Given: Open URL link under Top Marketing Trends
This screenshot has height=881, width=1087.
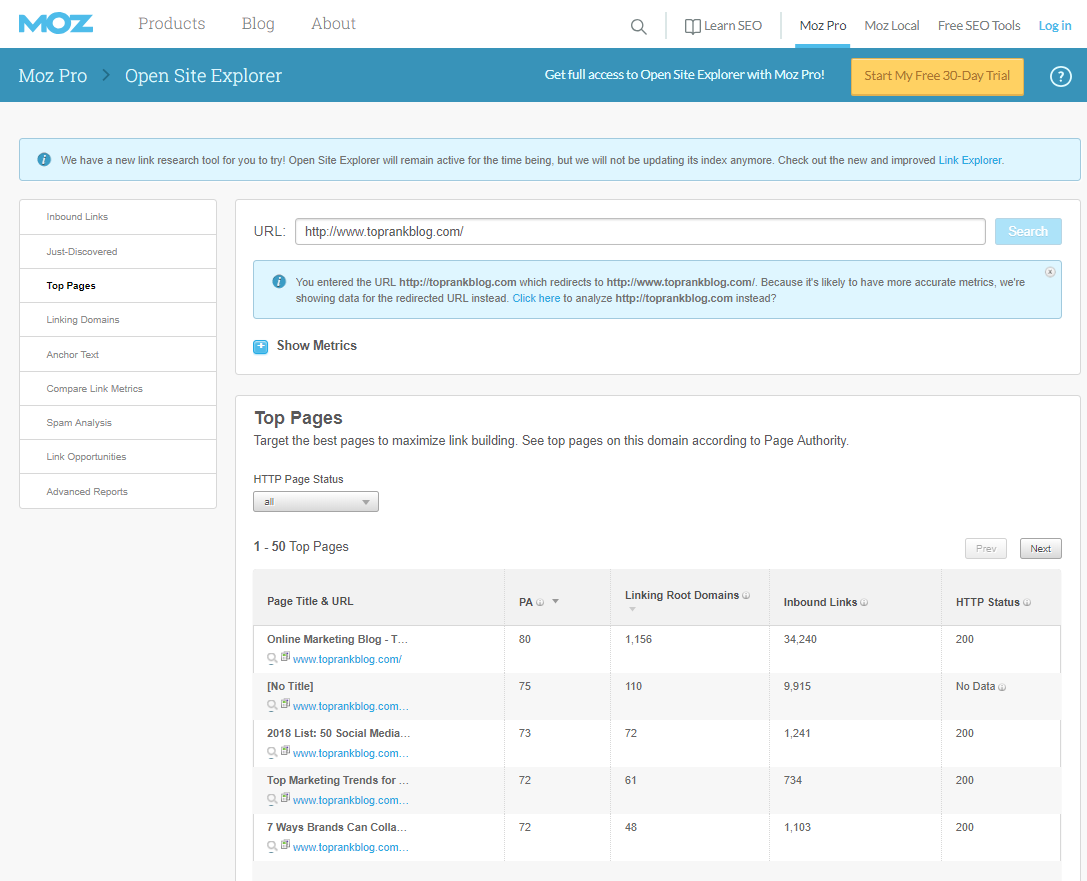Looking at the screenshot, I should (x=351, y=800).
